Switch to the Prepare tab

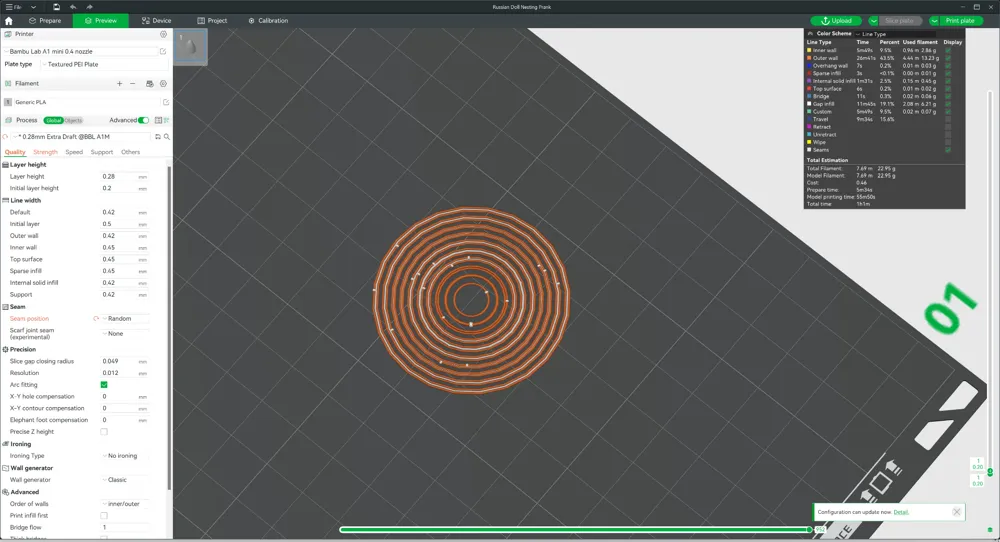(x=45, y=20)
